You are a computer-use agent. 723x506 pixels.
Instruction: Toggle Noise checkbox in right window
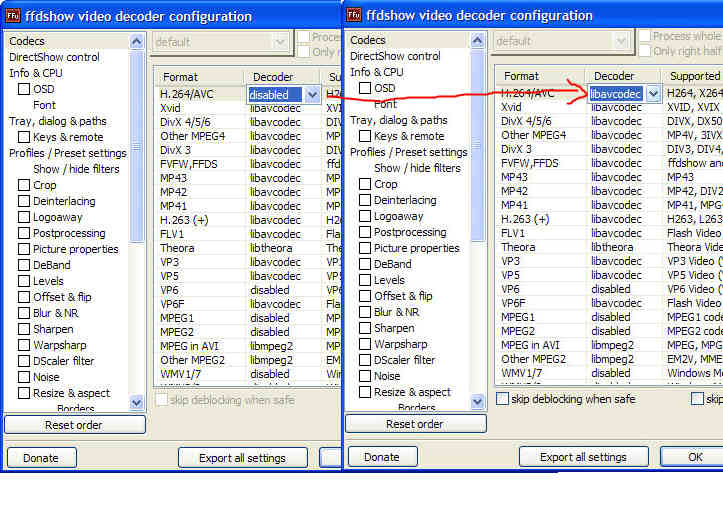[x=365, y=376]
